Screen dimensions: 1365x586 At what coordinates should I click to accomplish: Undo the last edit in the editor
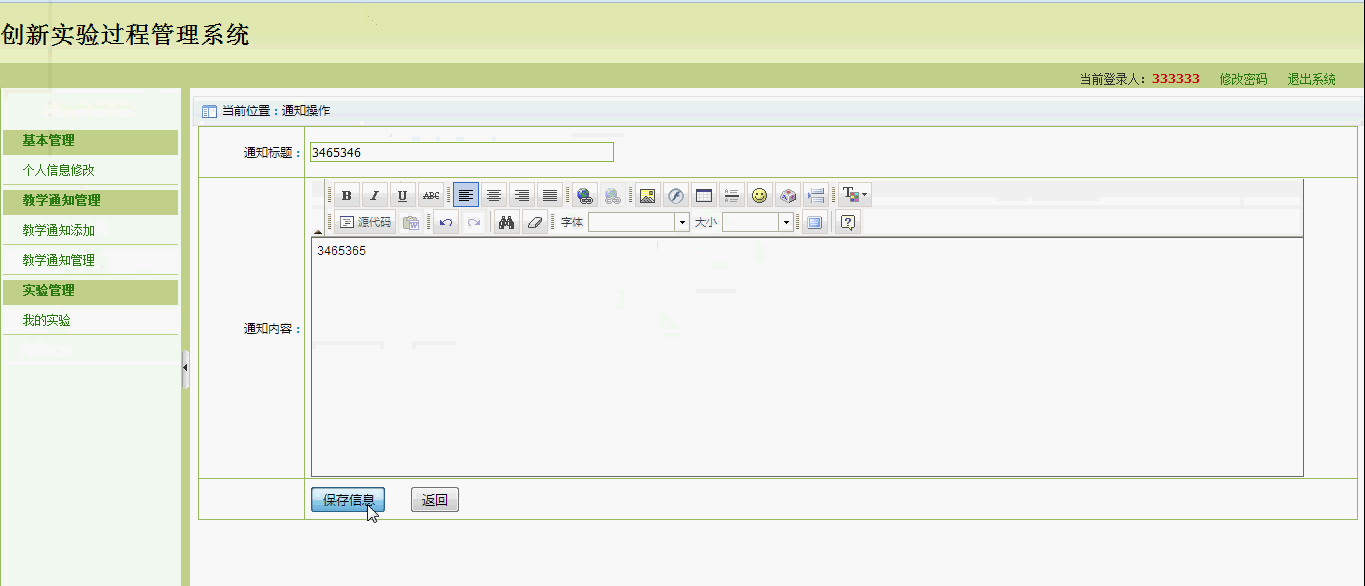click(x=446, y=222)
